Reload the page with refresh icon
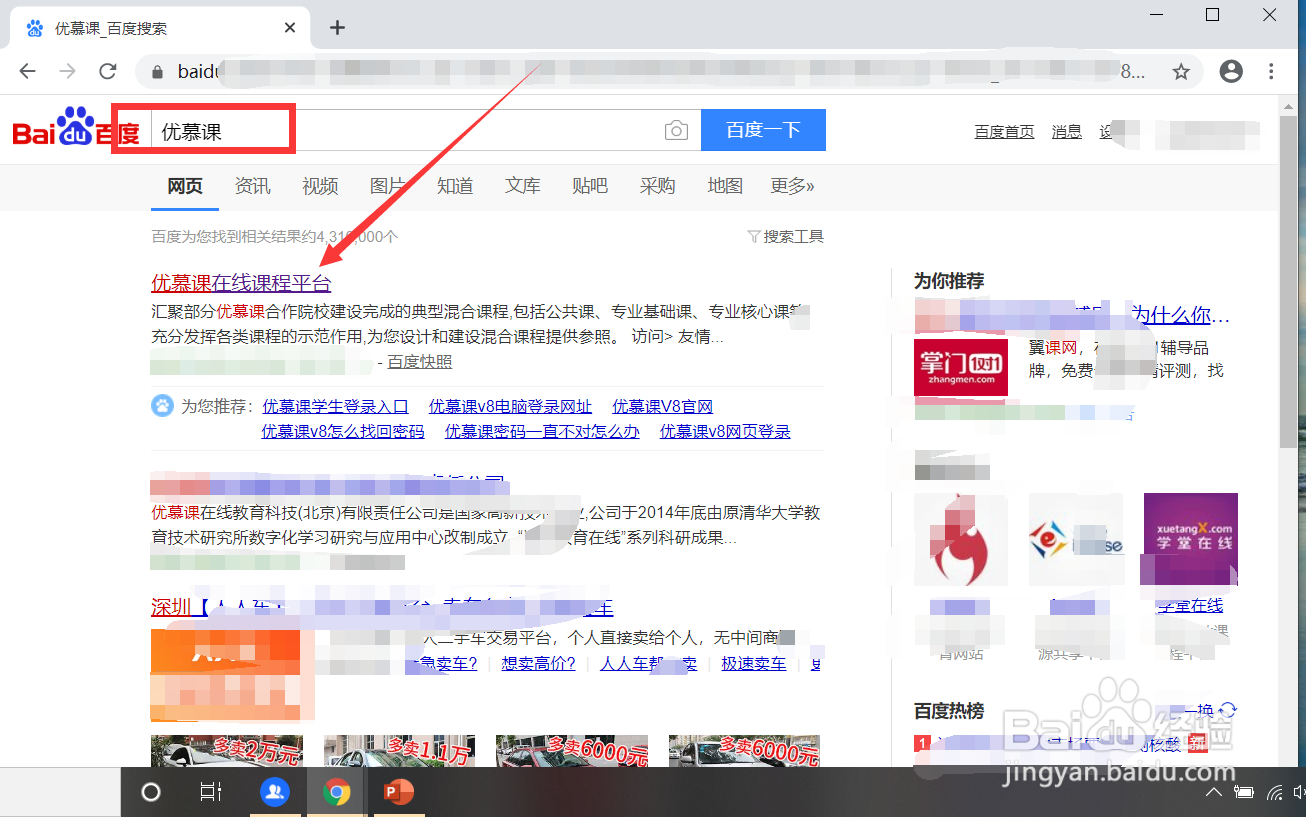 tap(108, 71)
